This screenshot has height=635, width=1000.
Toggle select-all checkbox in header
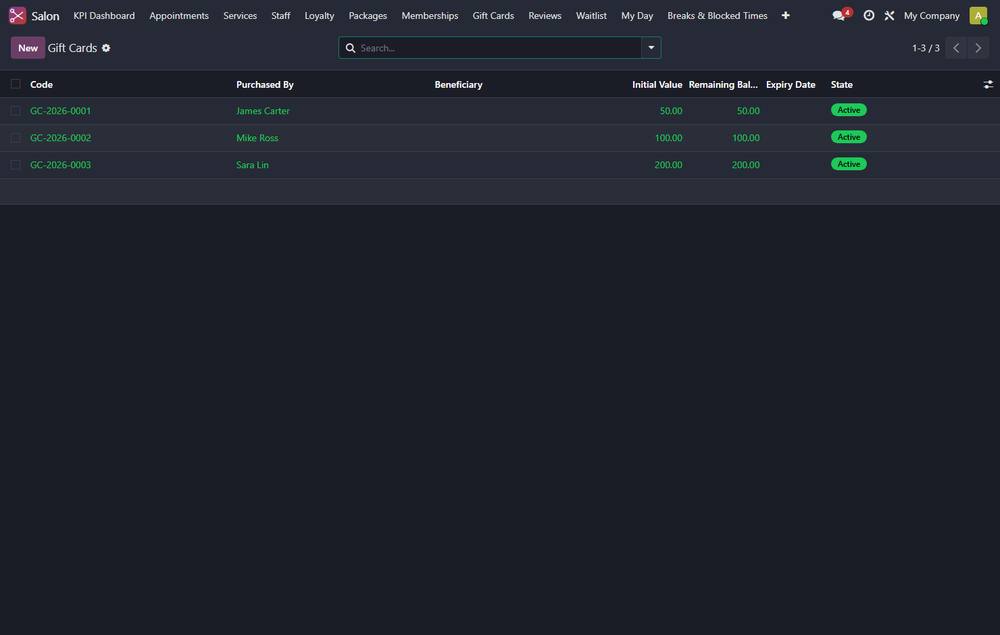point(15,84)
